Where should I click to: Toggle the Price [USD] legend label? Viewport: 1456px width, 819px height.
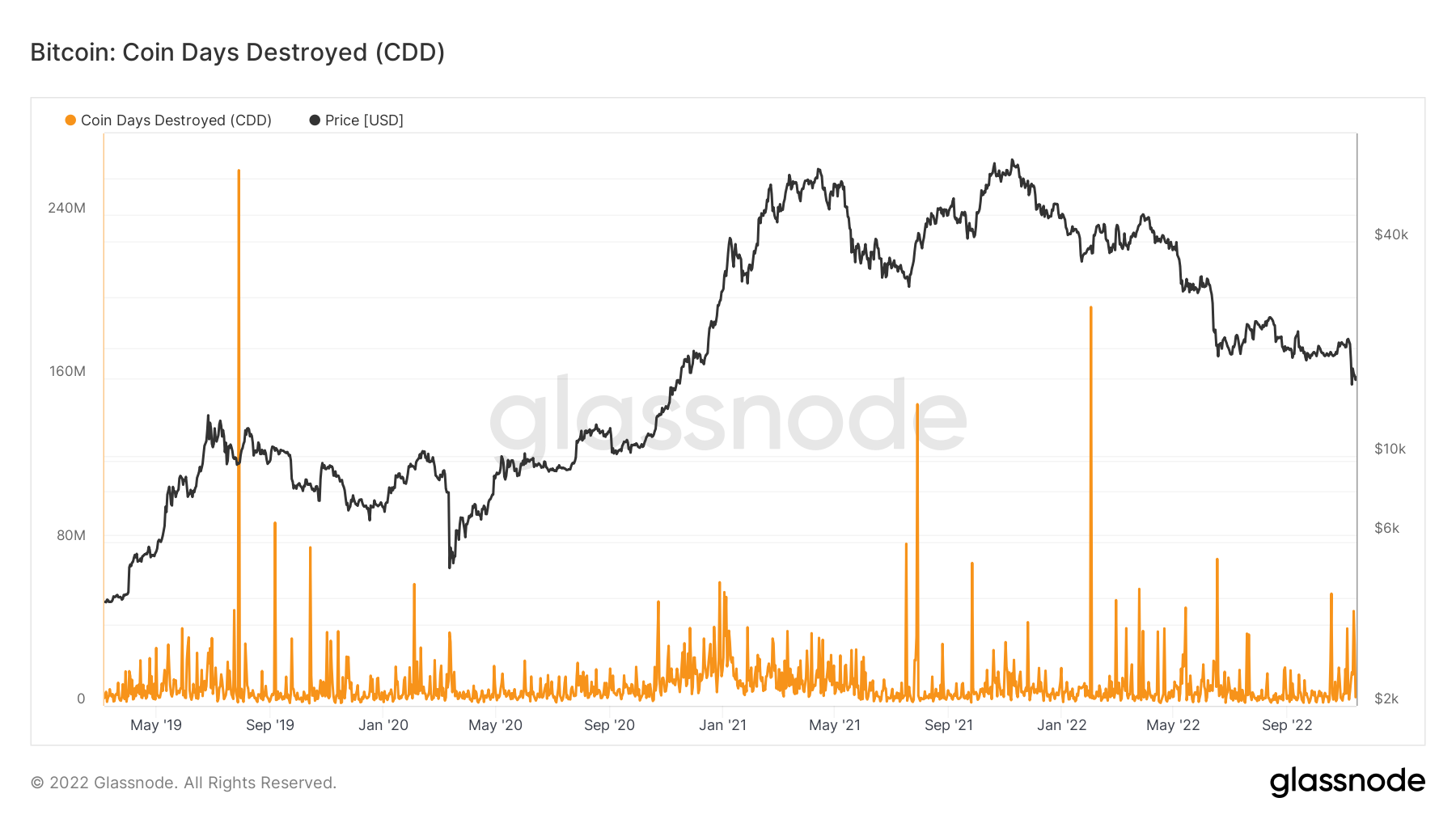tap(364, 120)
